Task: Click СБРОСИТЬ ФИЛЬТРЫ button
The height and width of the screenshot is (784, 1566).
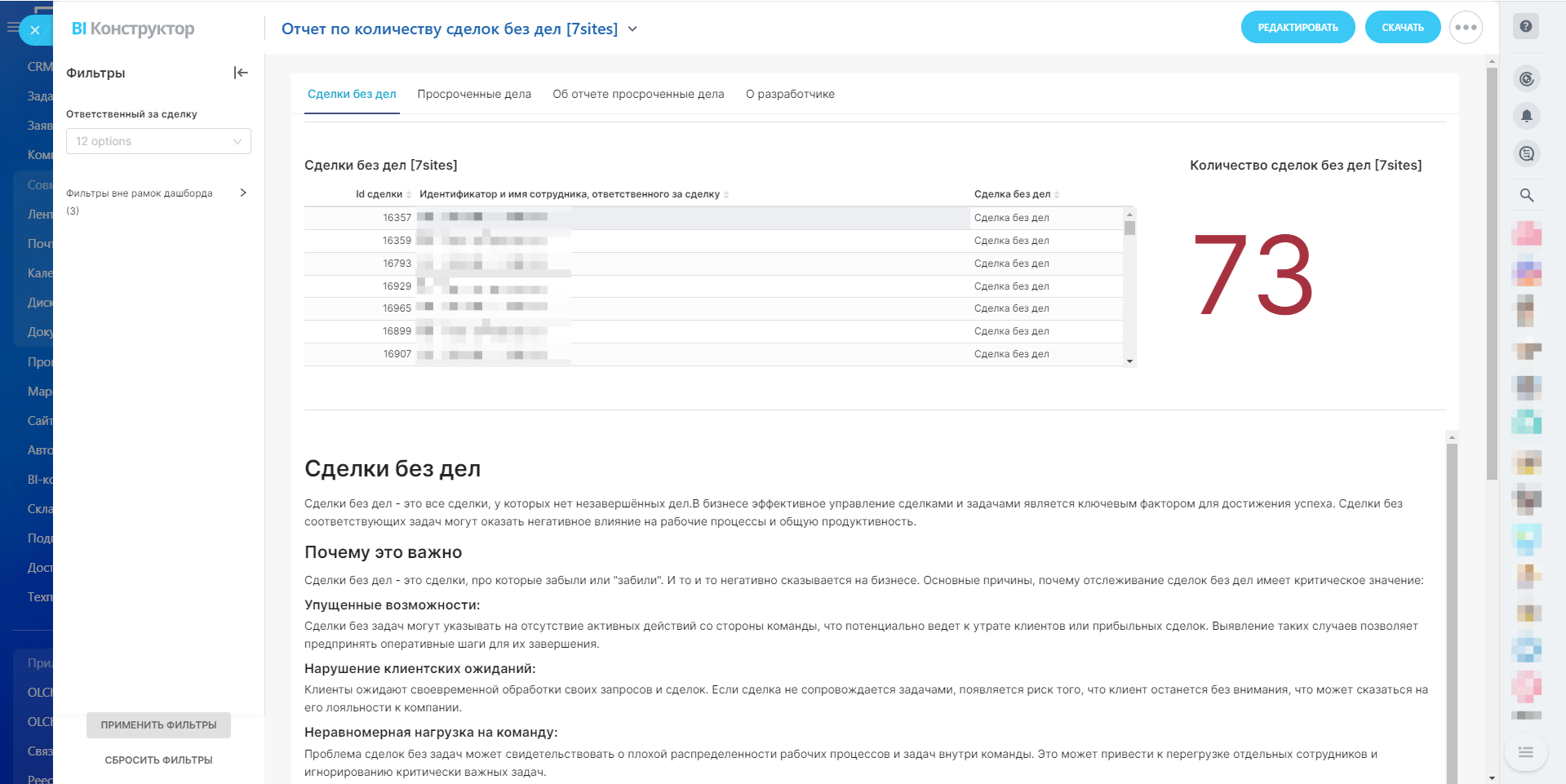Action: coord(158,760)
